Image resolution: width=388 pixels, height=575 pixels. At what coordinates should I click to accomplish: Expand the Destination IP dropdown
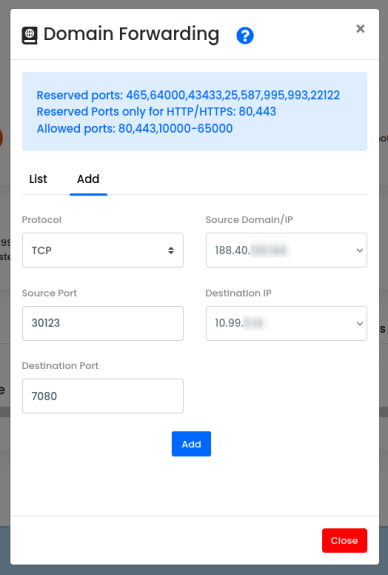click(x=286, y=323)
